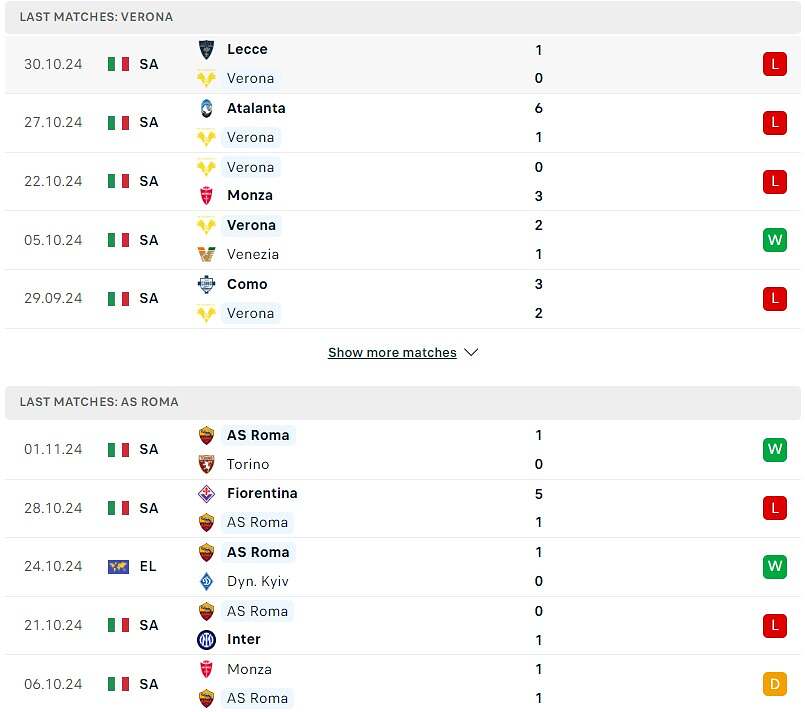Viewport: 805px width, 712px height.
Task: Click the Como club crest icon
Action: 206,284
